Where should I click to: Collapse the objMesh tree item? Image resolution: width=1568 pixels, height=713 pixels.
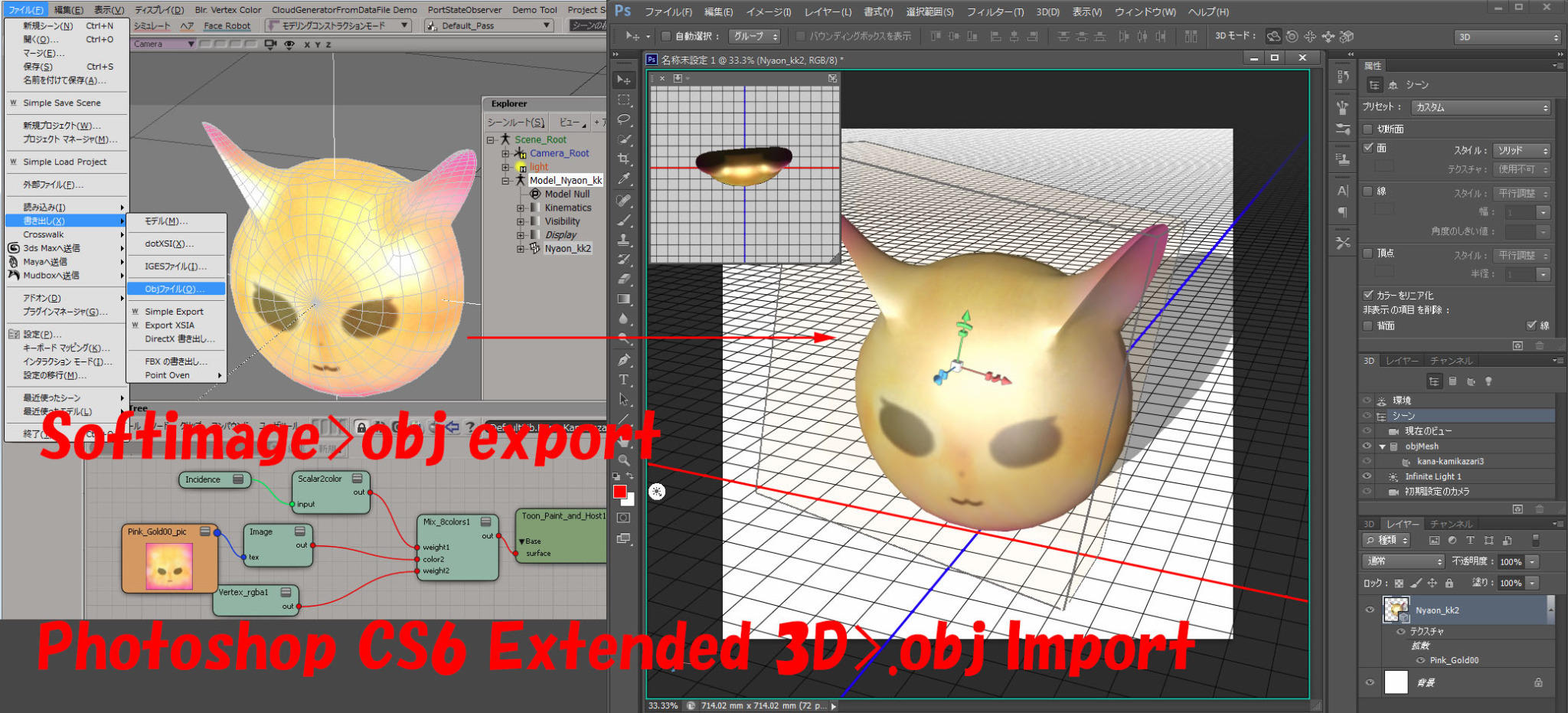(1383, 446)
